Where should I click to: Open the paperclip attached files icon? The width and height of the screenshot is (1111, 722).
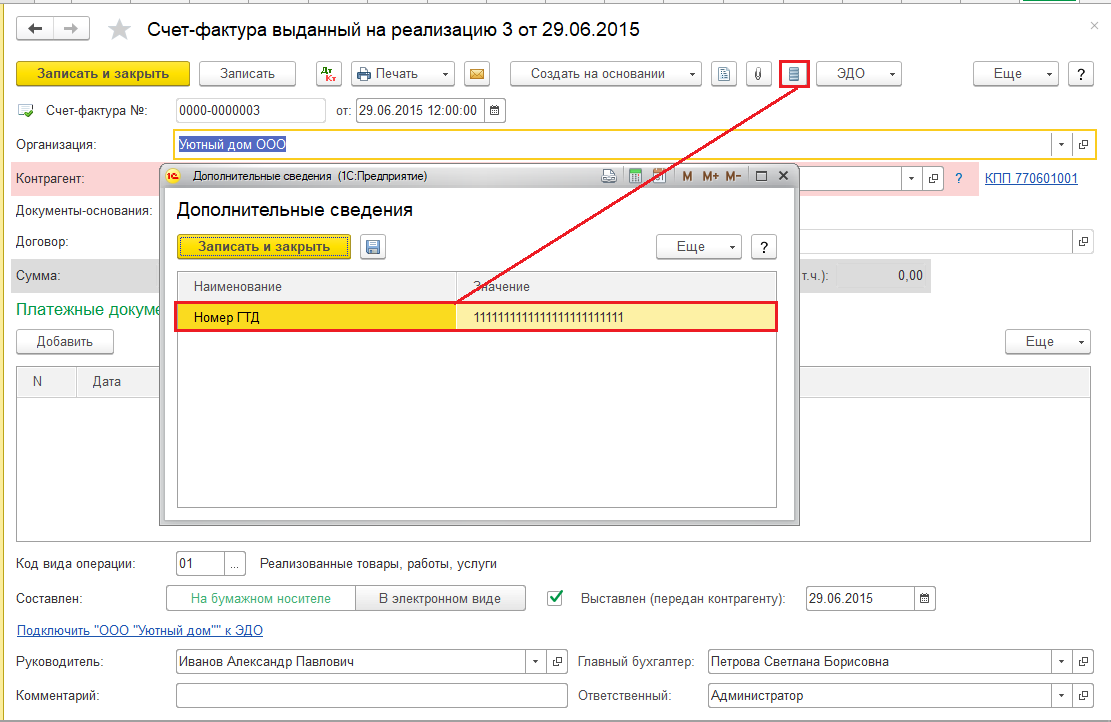click(758, 74)
